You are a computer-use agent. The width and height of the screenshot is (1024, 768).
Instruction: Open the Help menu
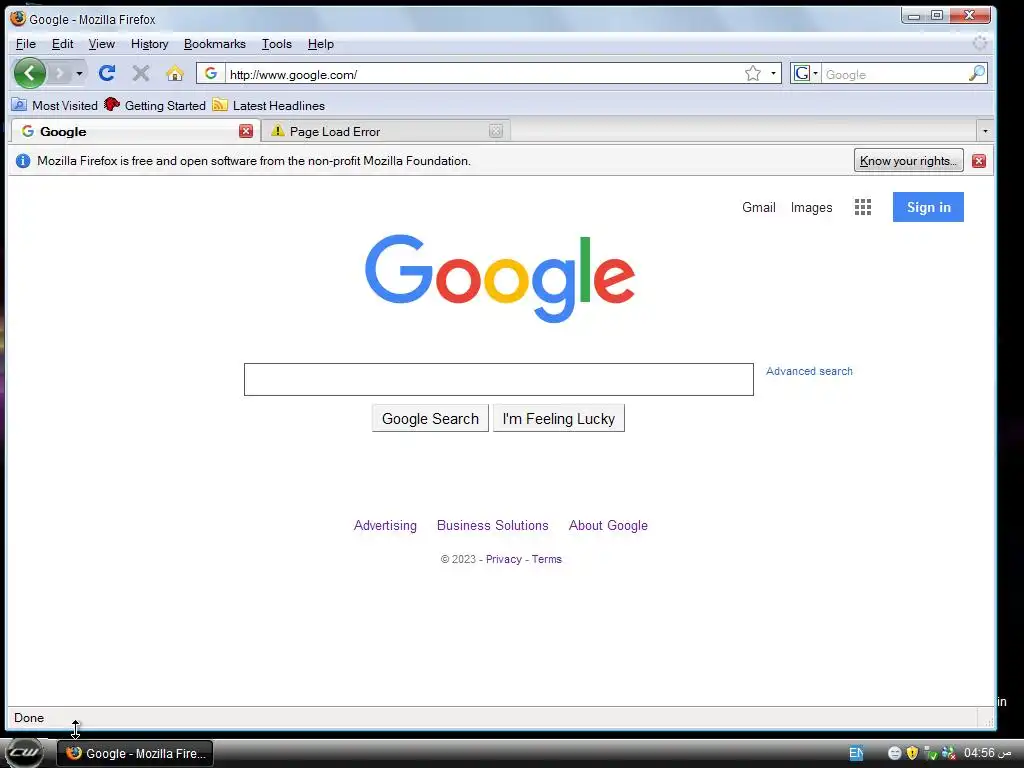click(321, 44)
